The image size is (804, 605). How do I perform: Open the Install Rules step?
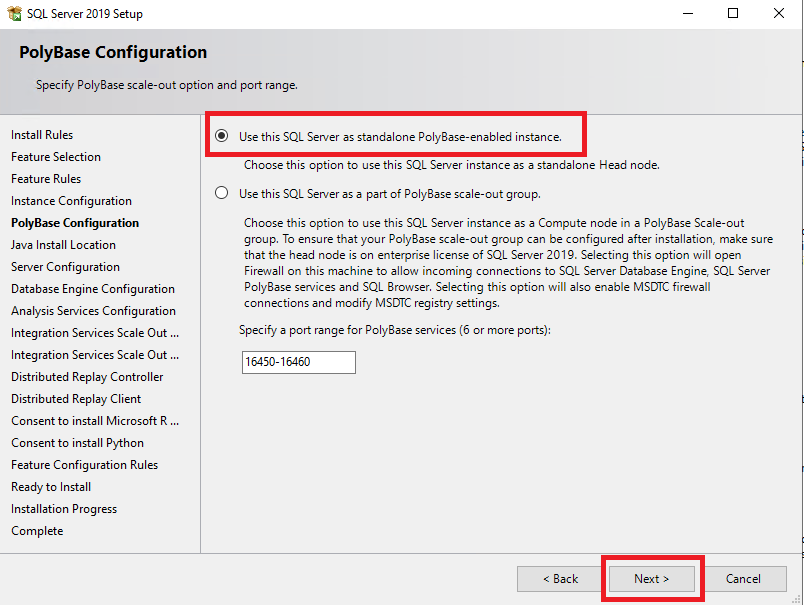tap(42, 135)
